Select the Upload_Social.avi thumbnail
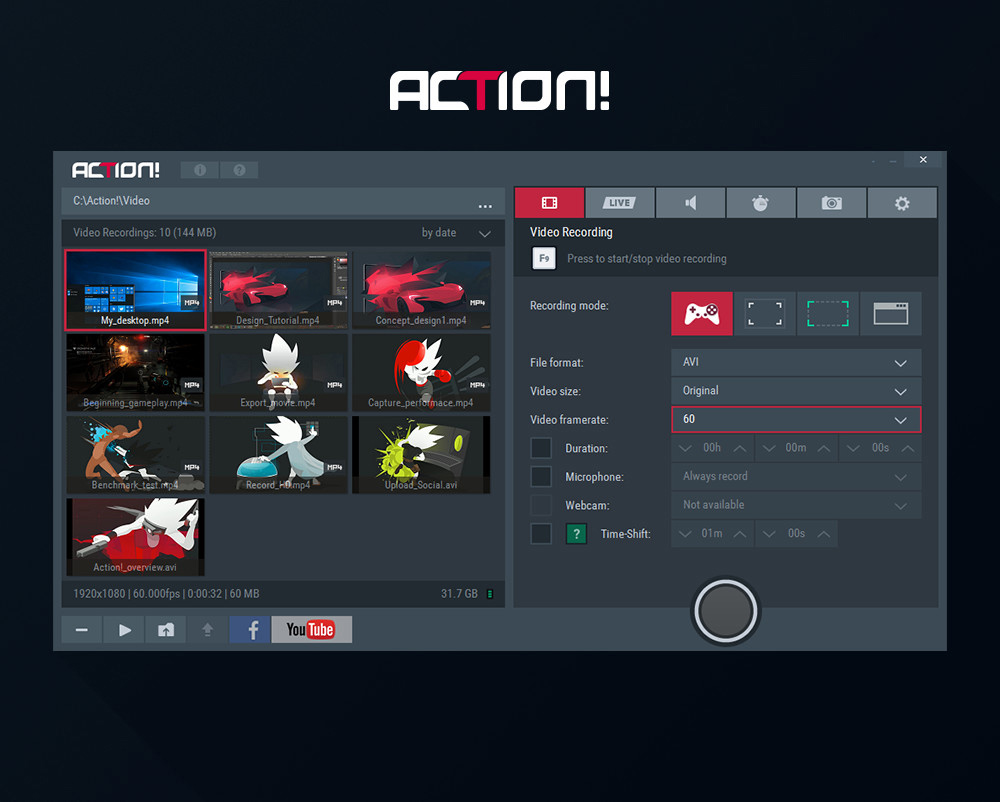Viewport: 1000px width, 802px height. [x=422, y=455]
